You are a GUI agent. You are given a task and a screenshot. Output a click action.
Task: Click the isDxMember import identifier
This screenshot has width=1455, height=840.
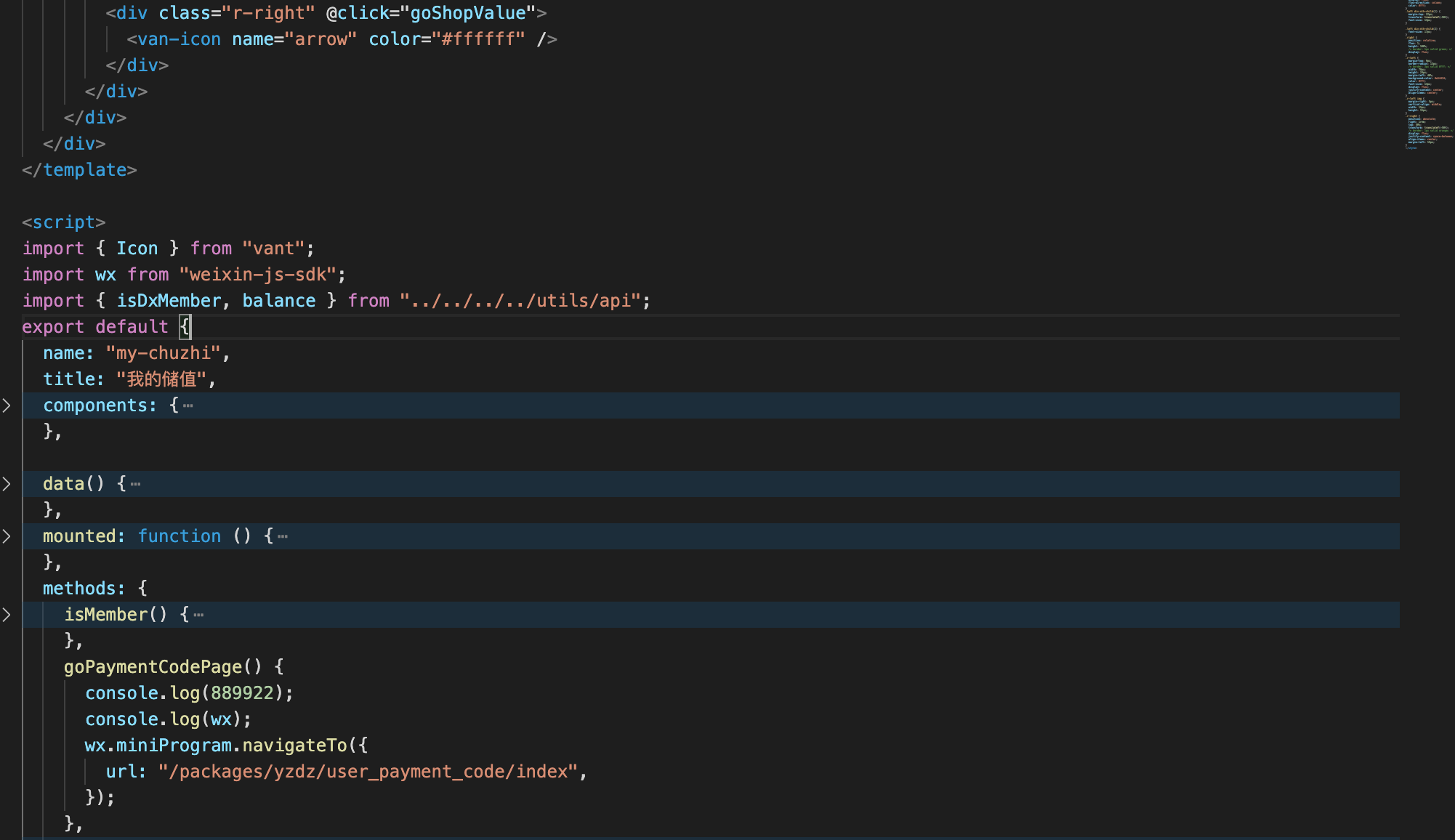pos(169,301)
